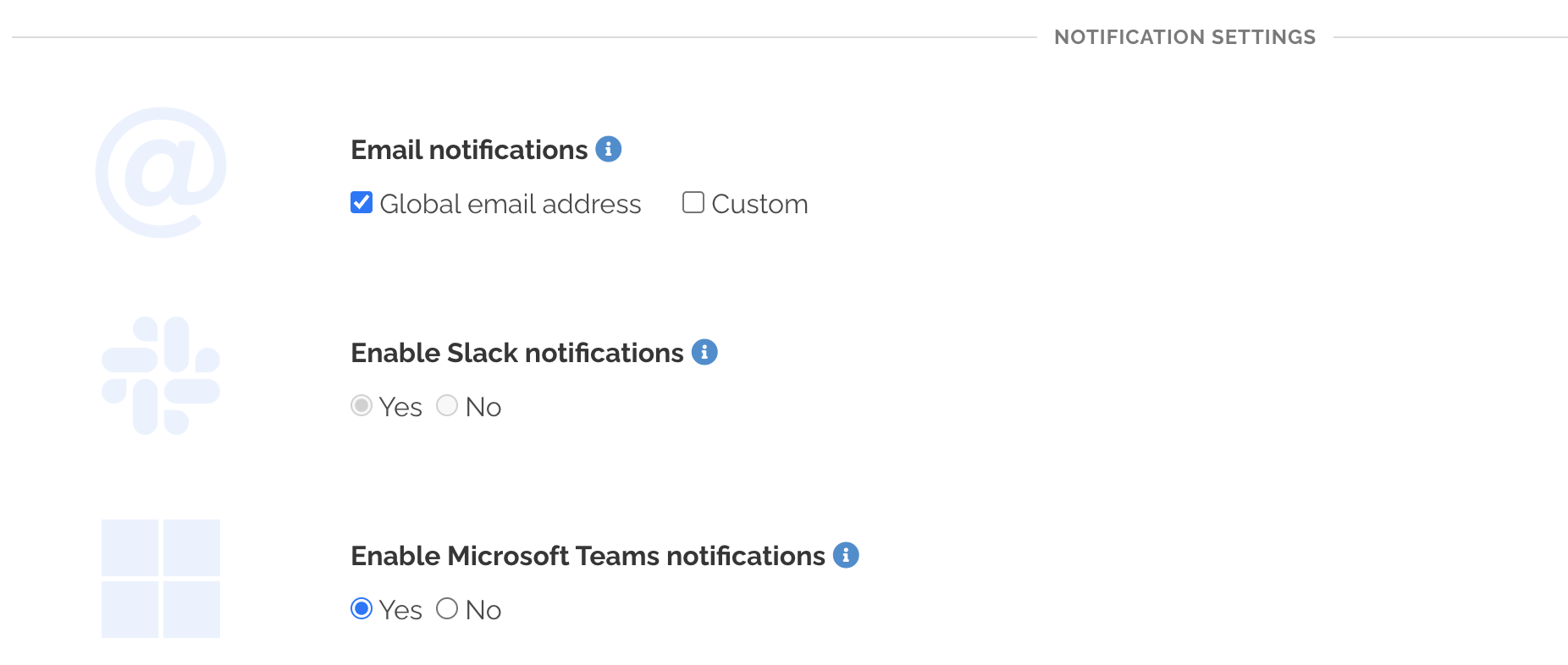Click the blue info icon beside Email notifications

[x=608, y=148]
